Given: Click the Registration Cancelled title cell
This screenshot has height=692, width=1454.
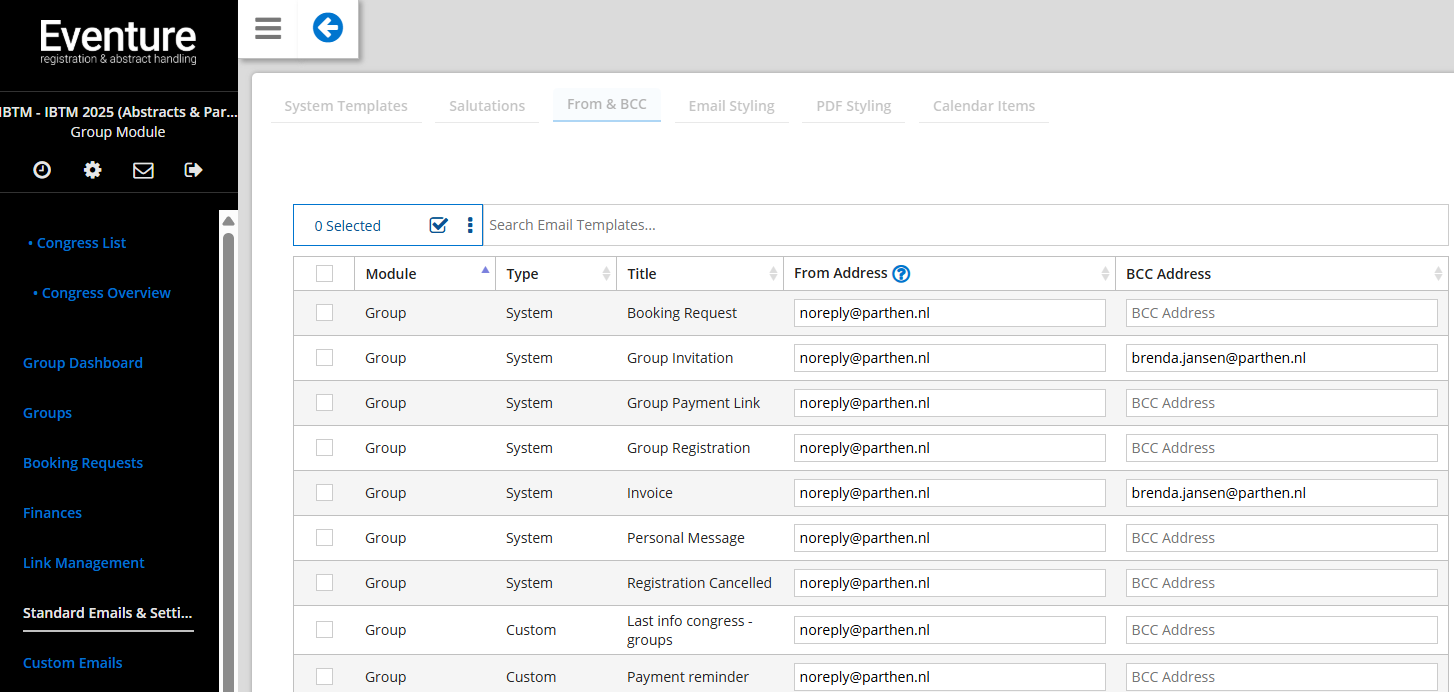Looking at the screenshot, I should tap(699, 583).
